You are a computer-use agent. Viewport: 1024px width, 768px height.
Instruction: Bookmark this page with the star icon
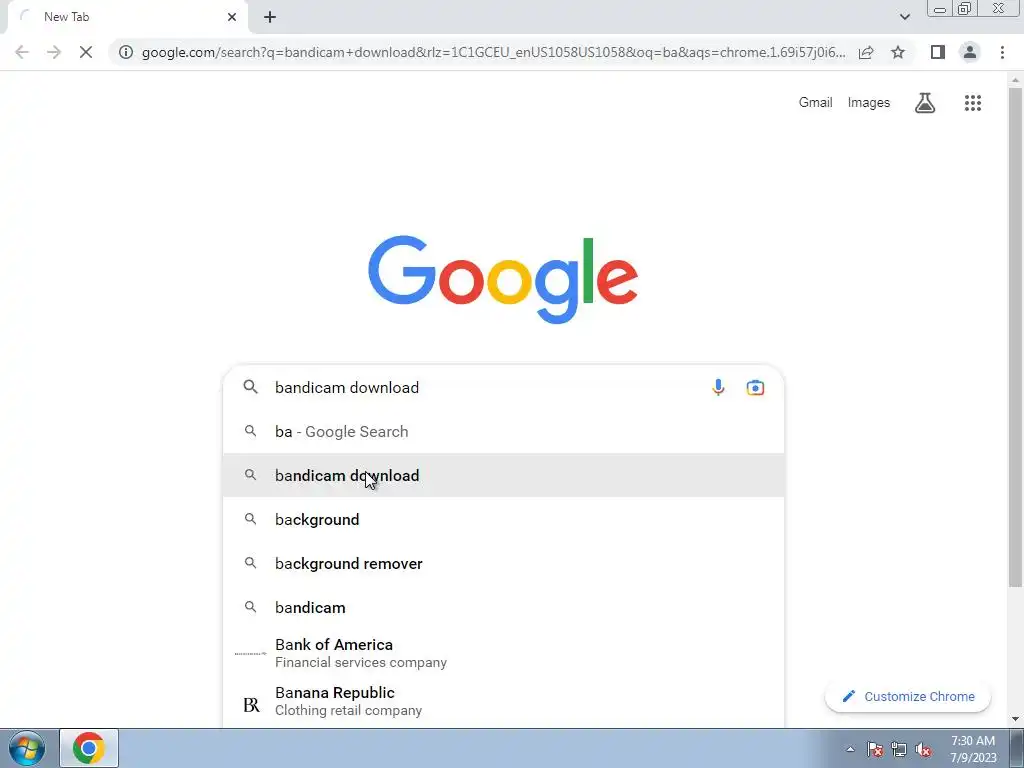tap(898, 52)
